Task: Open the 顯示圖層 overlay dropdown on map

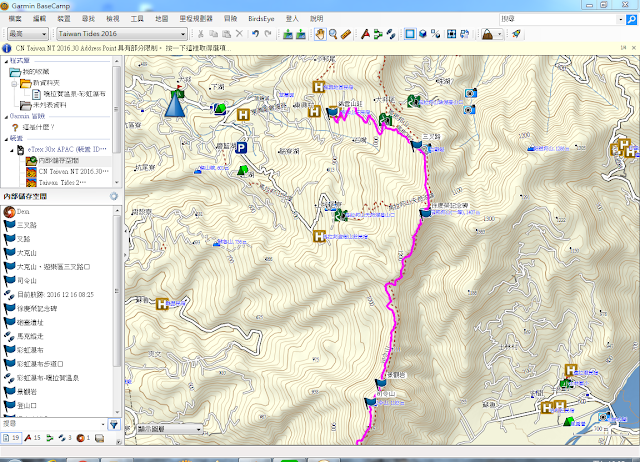Action: coord(169,429)
